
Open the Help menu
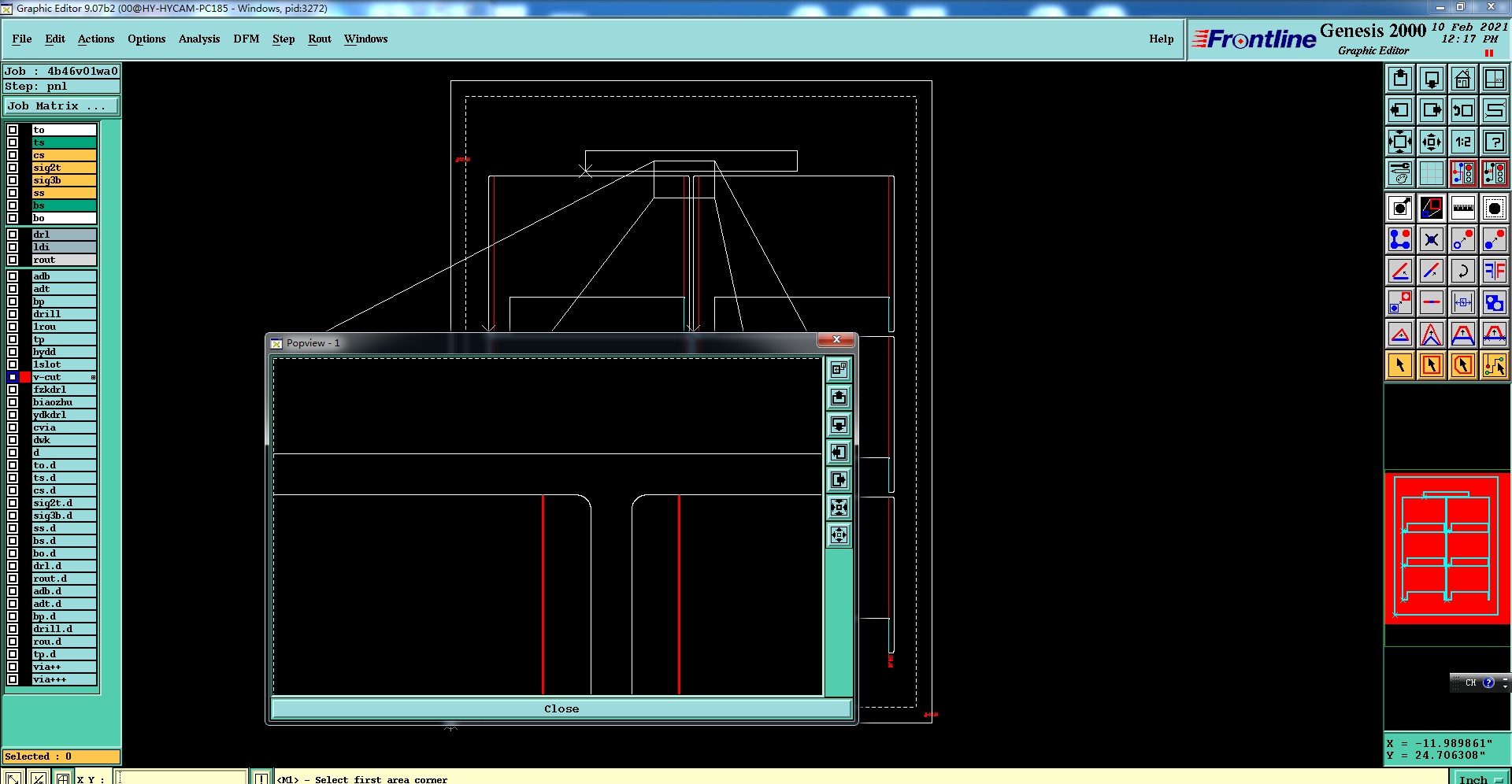tap(1161, 39)
